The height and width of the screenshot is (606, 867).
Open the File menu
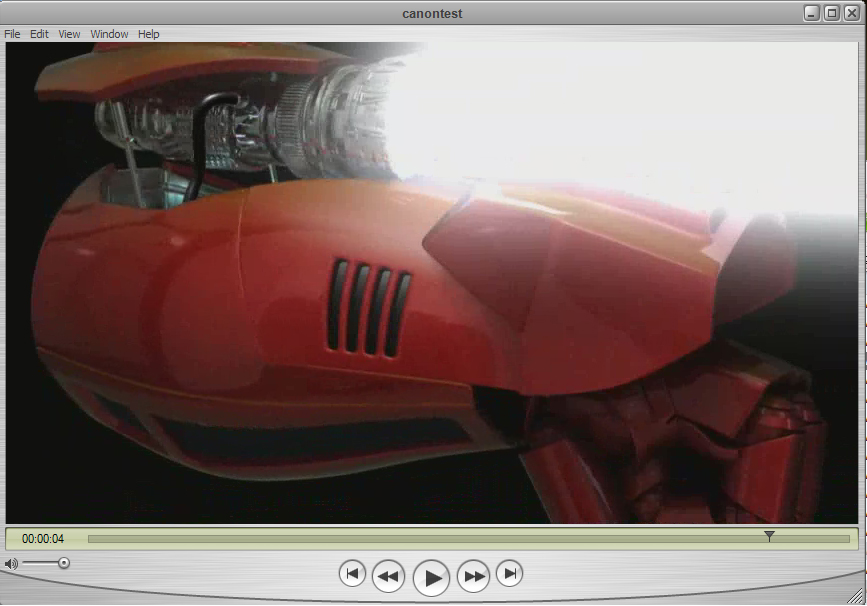click(x=12, y=34)
